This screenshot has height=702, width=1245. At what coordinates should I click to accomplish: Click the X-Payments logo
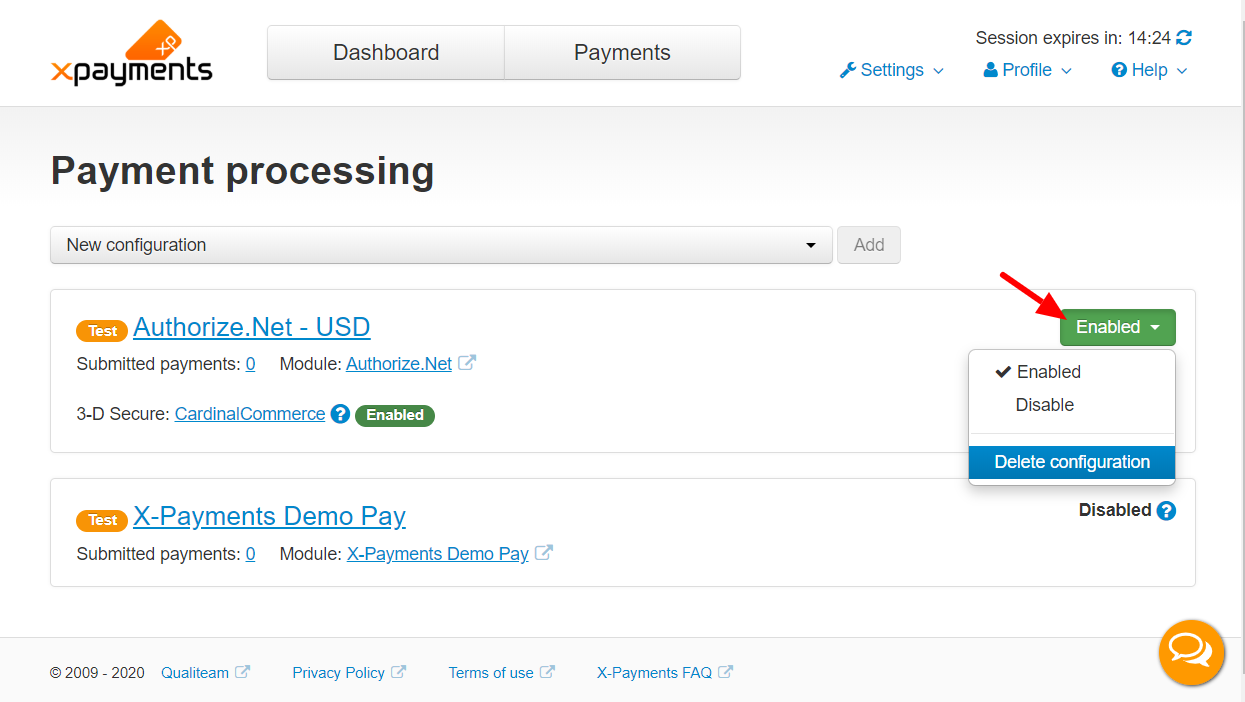pos(131,53)
